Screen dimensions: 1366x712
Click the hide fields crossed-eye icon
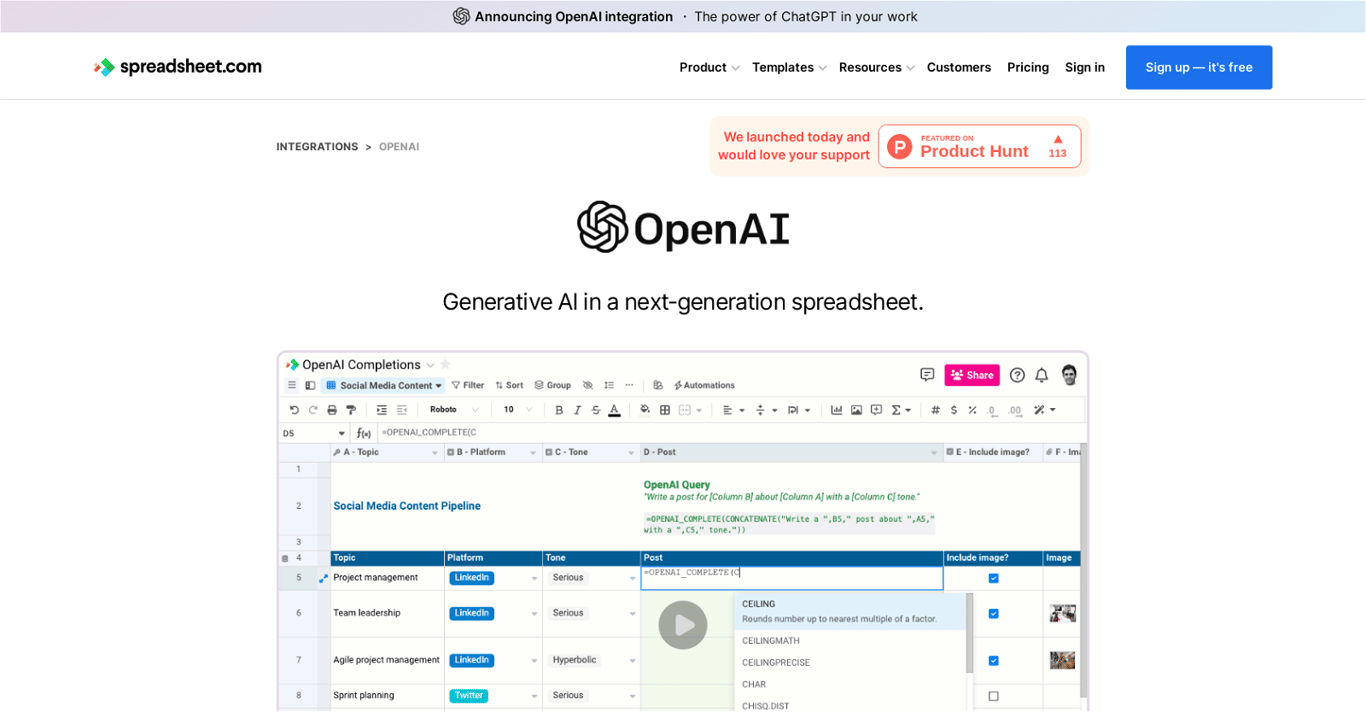point(588,385)
